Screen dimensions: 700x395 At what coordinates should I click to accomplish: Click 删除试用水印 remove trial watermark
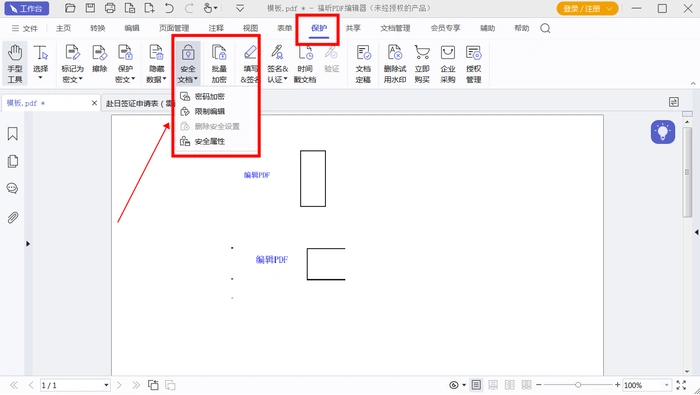pyautogui.click(x=395, y=63)
